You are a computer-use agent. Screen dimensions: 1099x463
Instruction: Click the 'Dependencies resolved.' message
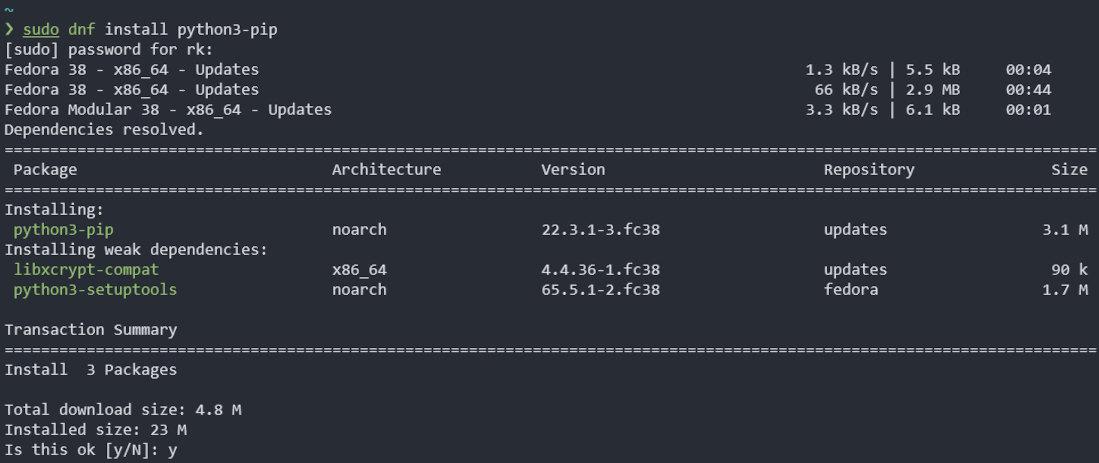104,130
